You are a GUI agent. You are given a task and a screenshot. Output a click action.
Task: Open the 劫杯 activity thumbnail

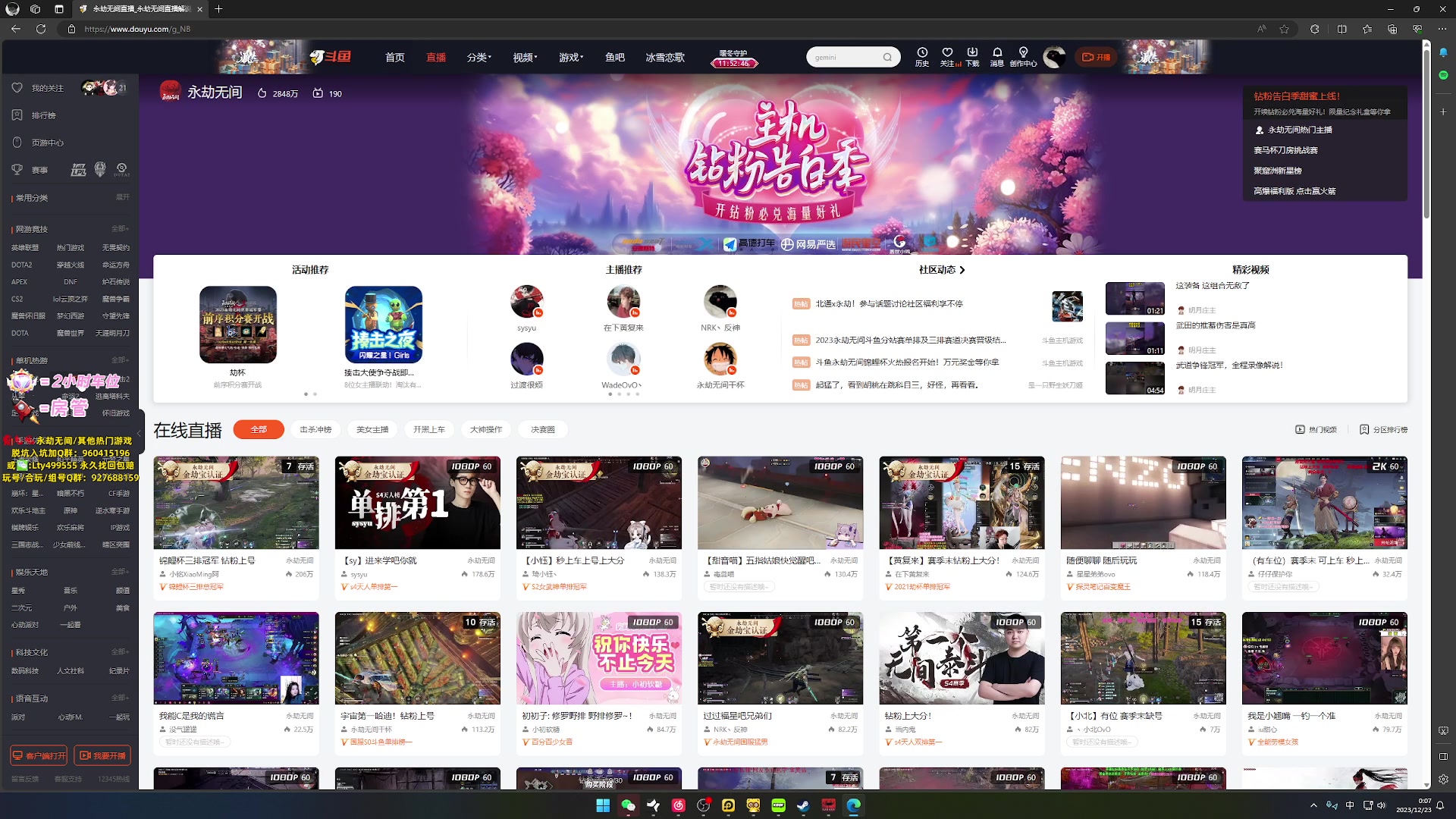tap(237, 325)
